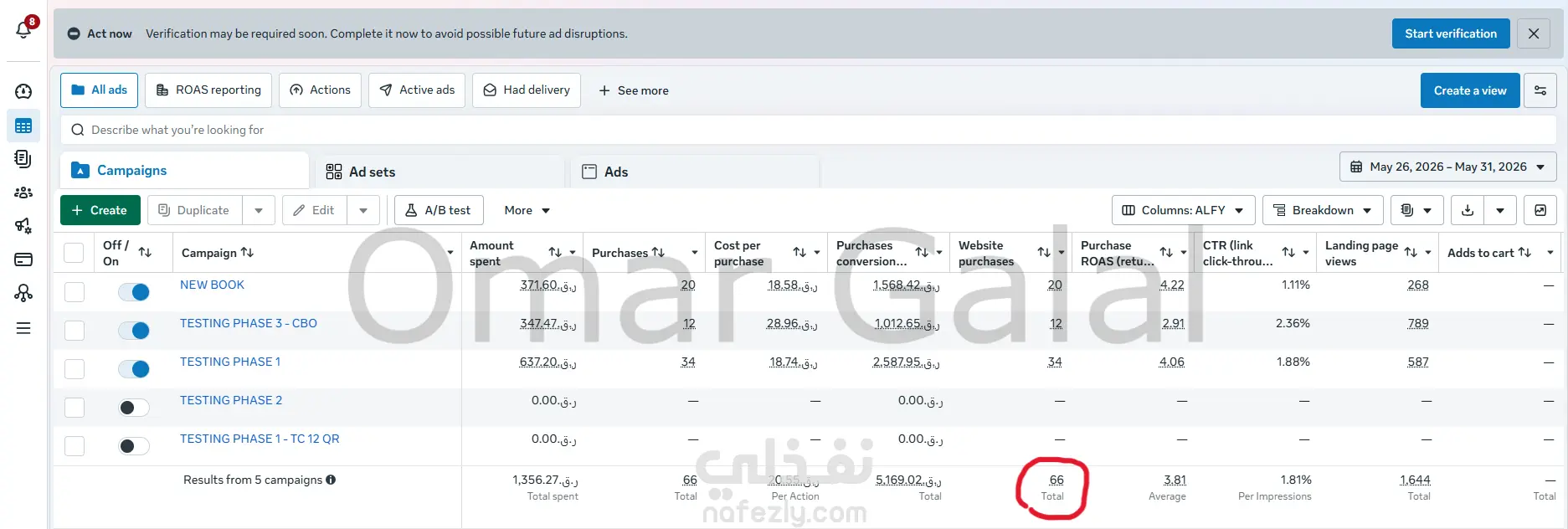This screenshot has height=529, width=1568.
Task: Click See more views
Action: 634,90
